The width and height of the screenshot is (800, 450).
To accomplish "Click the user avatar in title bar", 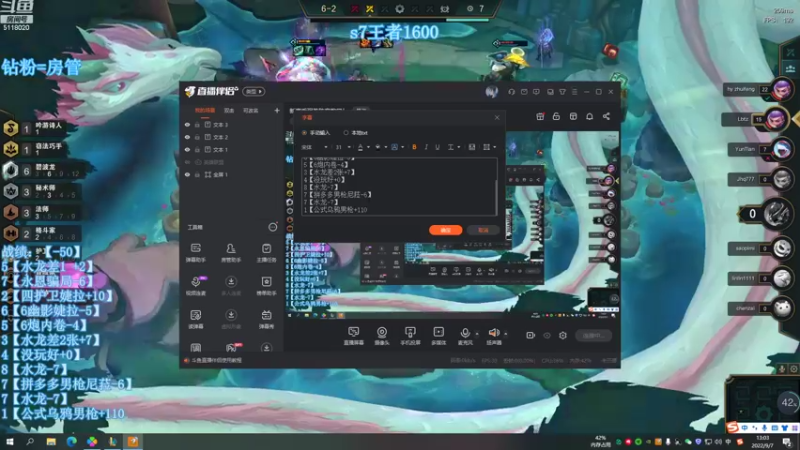I will point(491,92).
